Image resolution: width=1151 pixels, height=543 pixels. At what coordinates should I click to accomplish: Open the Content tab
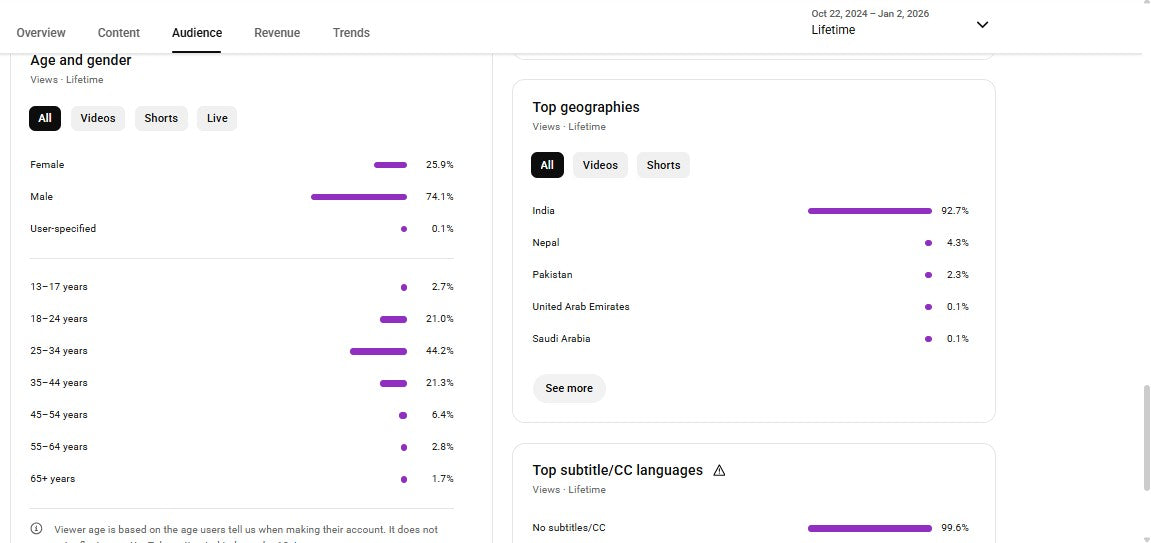click(x=119, y=33)
